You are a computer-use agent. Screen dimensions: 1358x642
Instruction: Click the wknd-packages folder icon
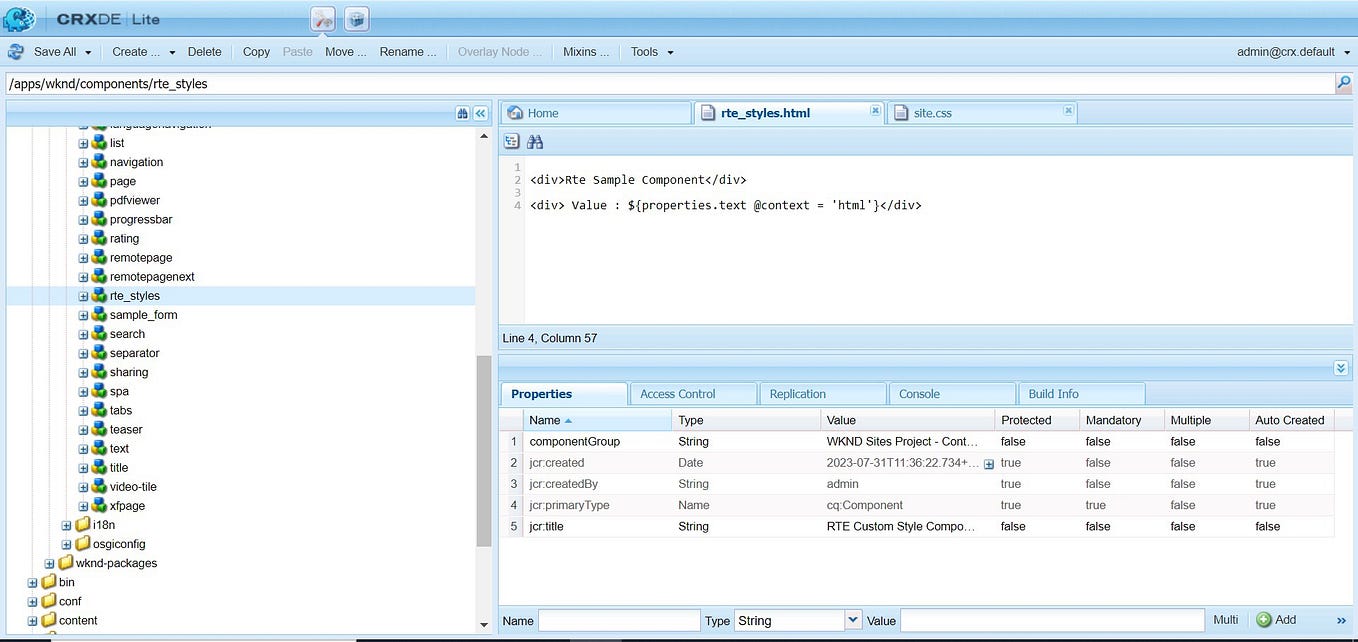click(x=65, y=563)
